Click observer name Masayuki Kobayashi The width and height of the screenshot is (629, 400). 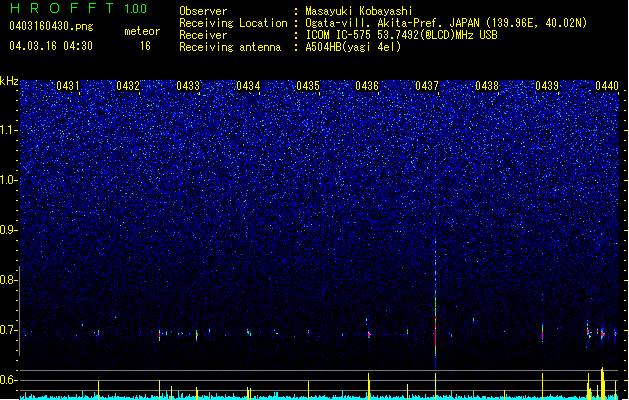pos(359,11)
